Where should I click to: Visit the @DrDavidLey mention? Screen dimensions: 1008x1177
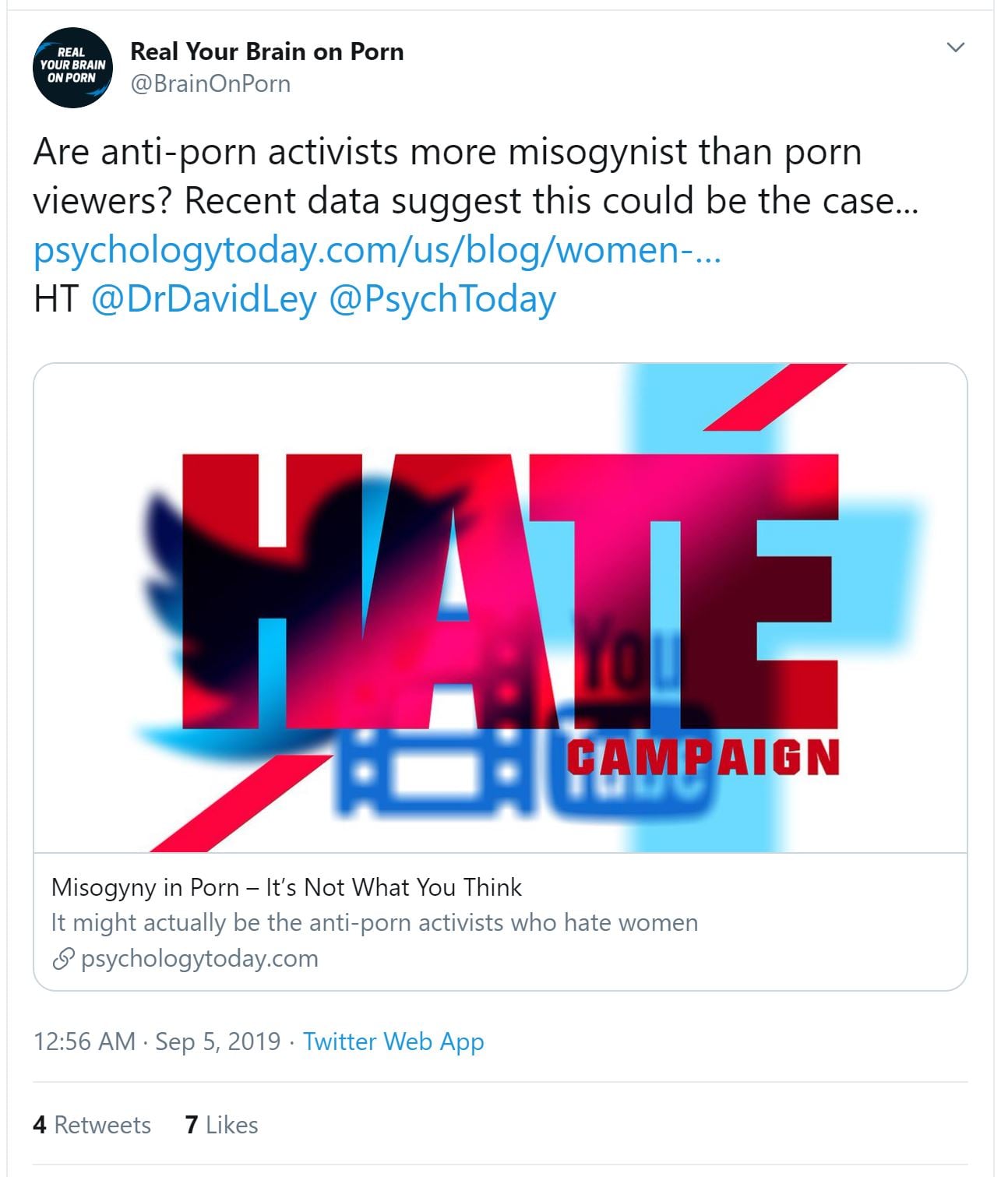(x=204, y=299)
